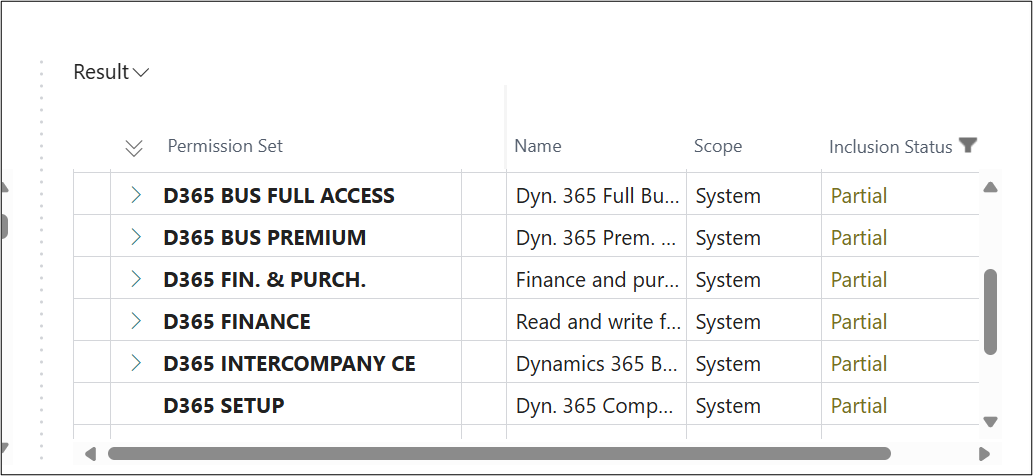Select the D365 FINANCE permission set

[x=237, y=322]
